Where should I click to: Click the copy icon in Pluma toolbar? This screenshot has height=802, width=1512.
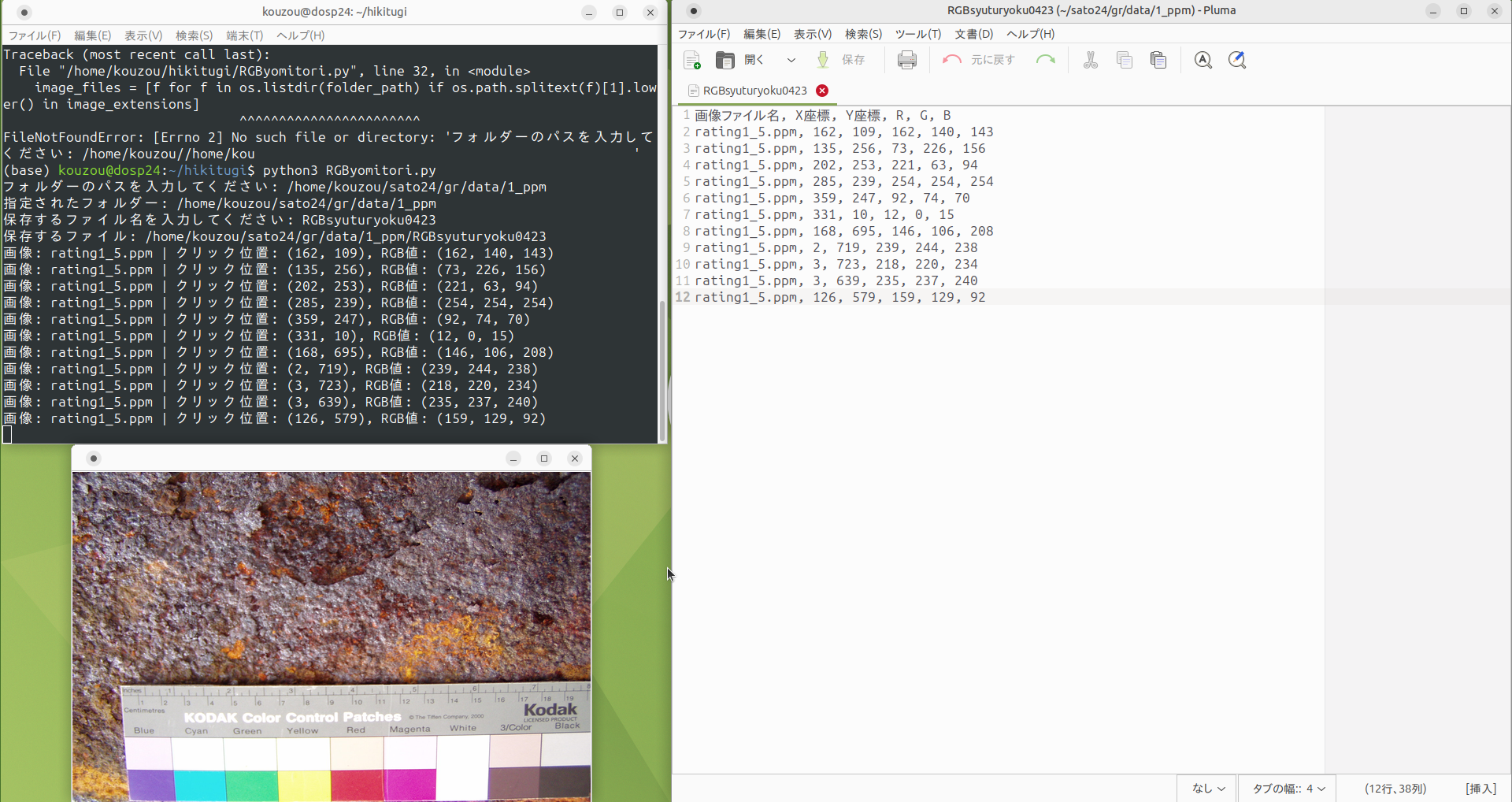(1125, 60)
